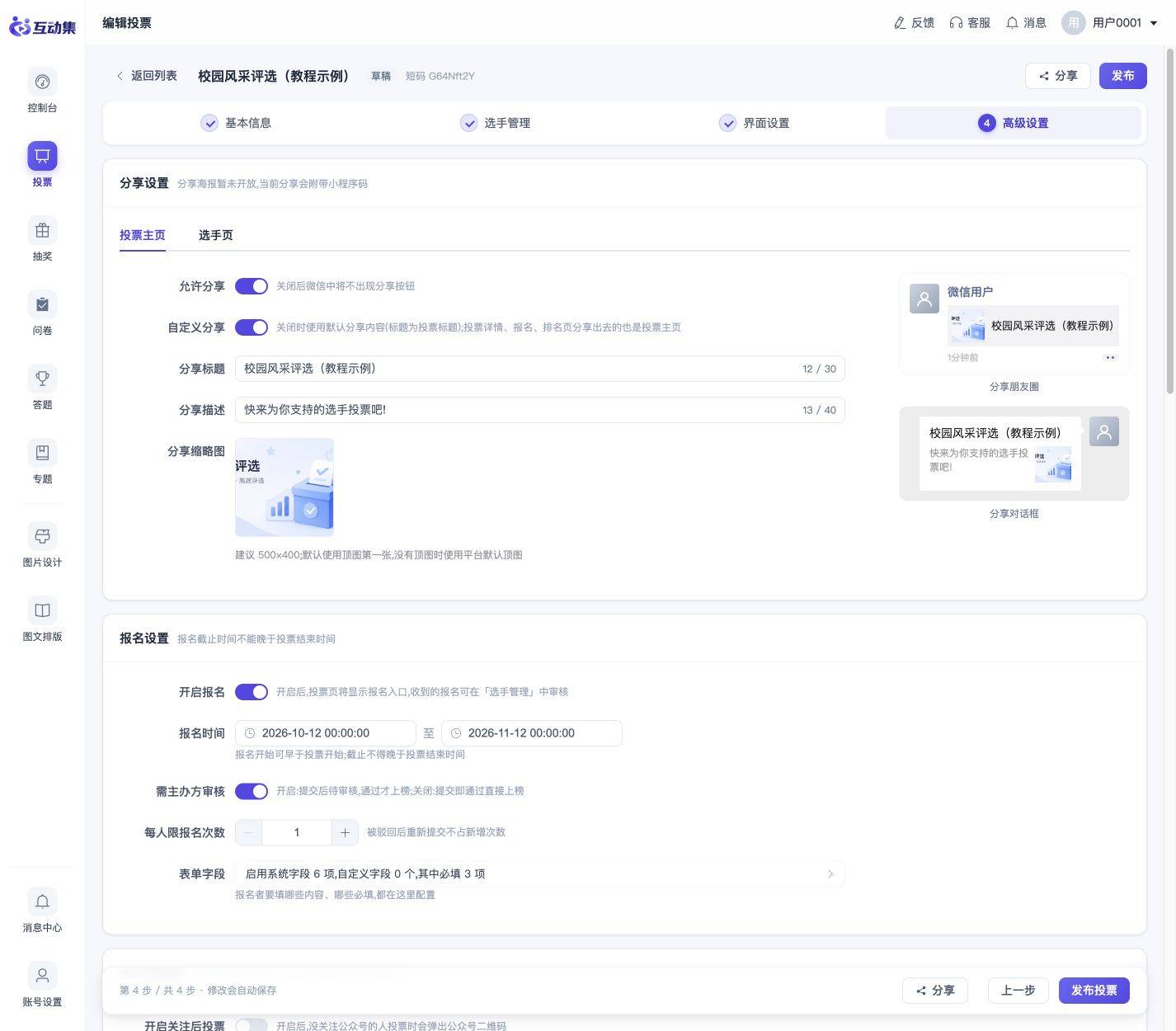The image size is (1176, 1031).
Task: Click the 分享描述 input field
Action: pyautogui.click(x=540, y=410)
